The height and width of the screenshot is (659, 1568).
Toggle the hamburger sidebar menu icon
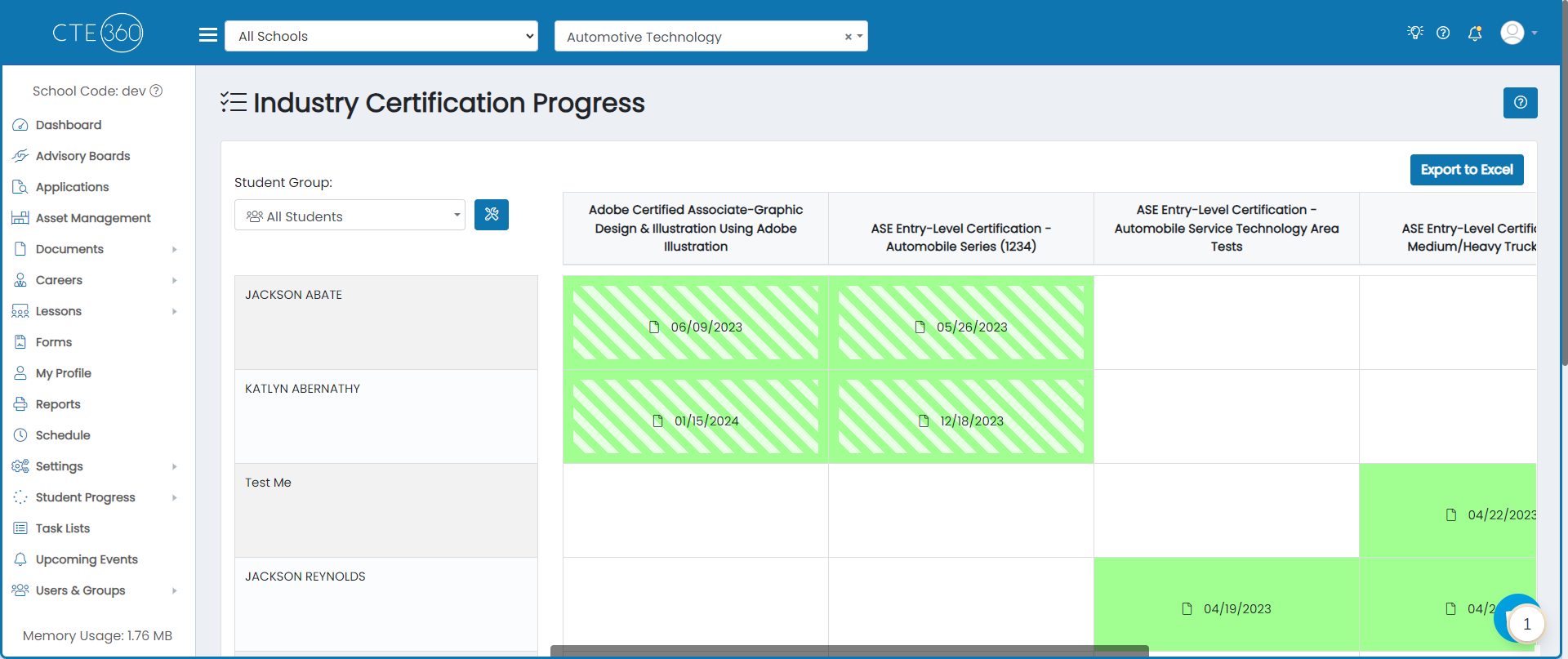coord(208,35)
